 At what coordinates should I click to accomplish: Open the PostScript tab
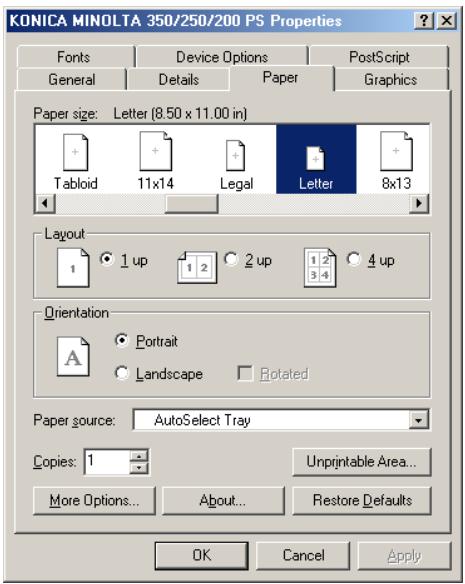[379, 57]
